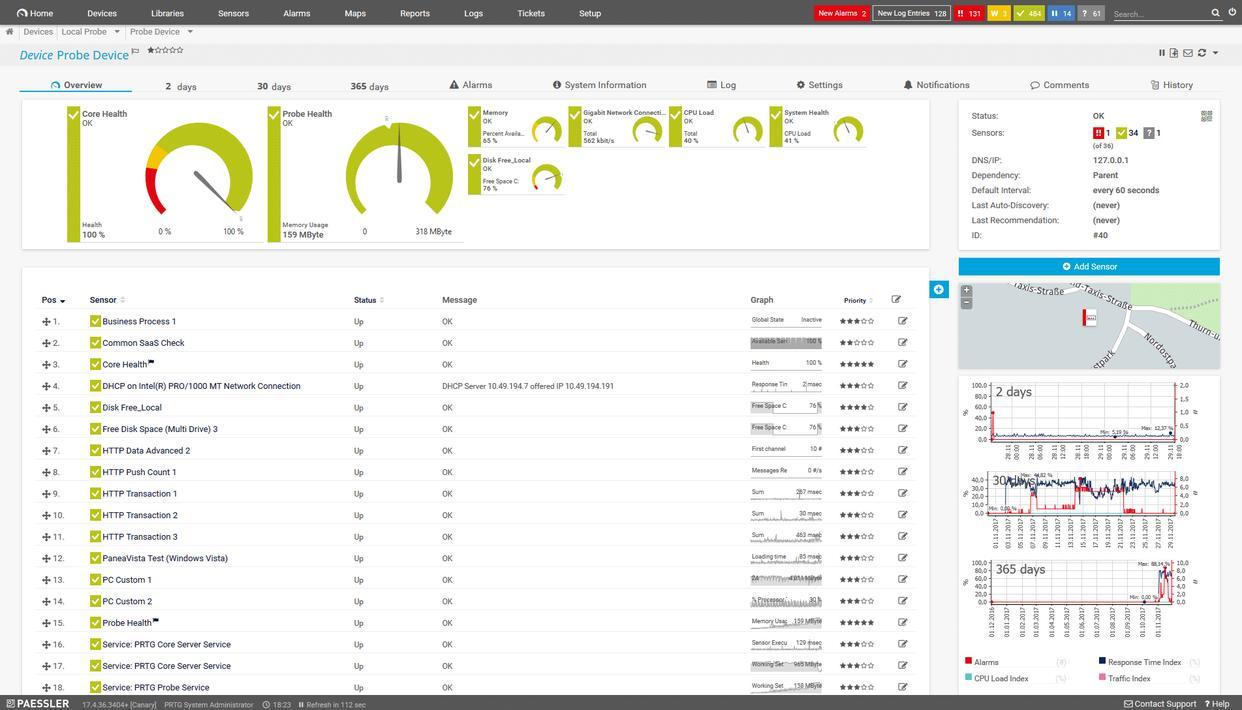Expand the Probe Device breadcrumb dropdown
This screenshot has height=710, width=1242.
[190, 32]
